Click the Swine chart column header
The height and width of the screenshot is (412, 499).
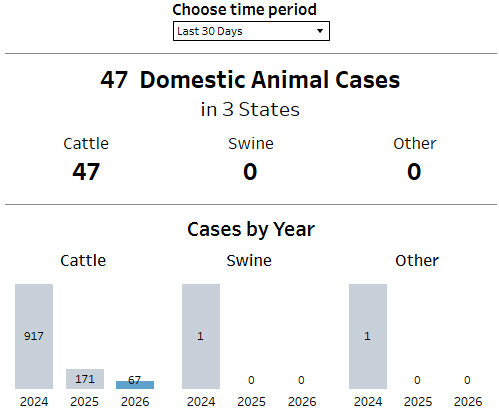coord(249,260)
